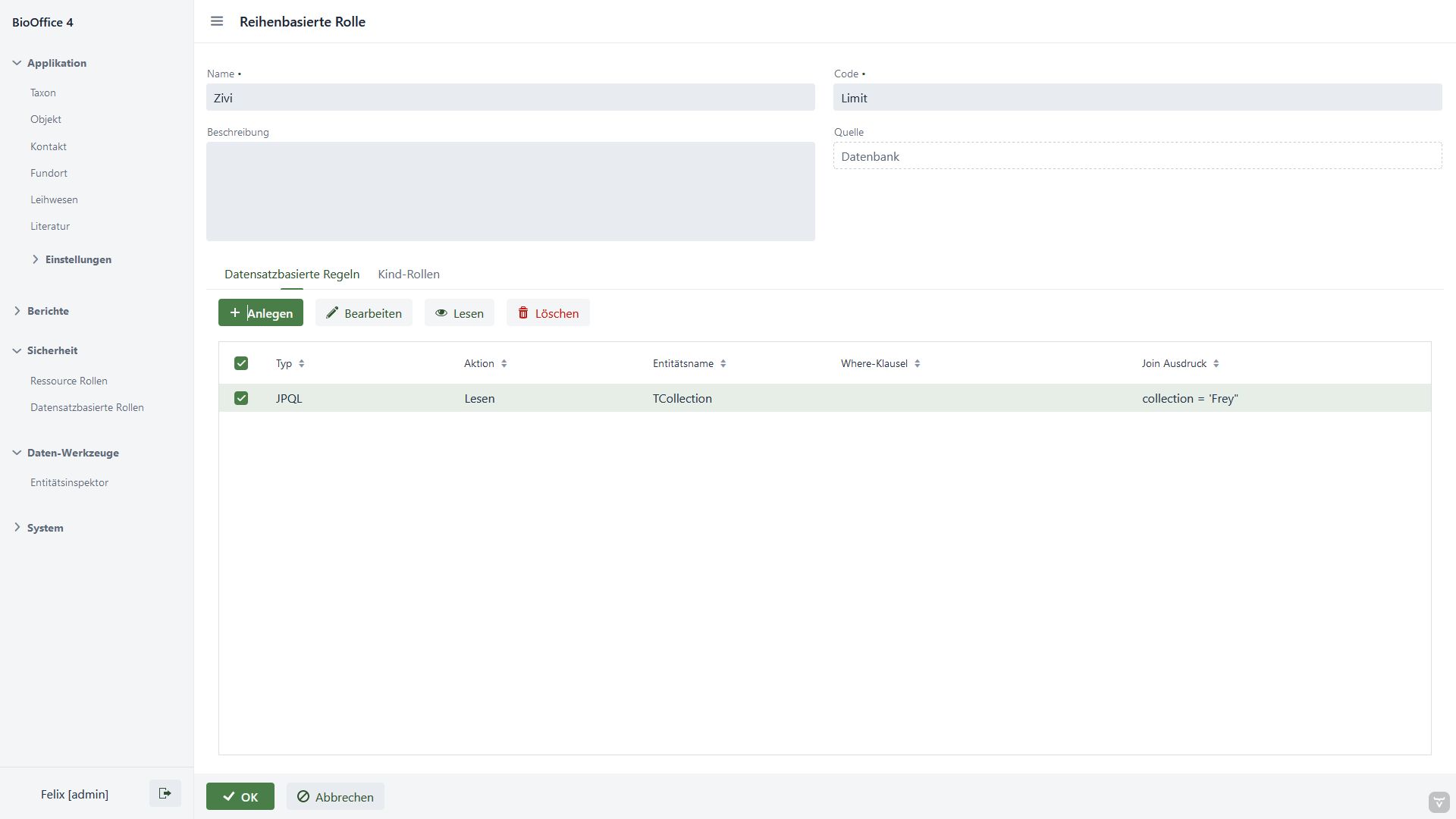Click the logout icon beside Felix [admin]
This screenshot has width=1456, height=819.
click(x=165, y=793)
